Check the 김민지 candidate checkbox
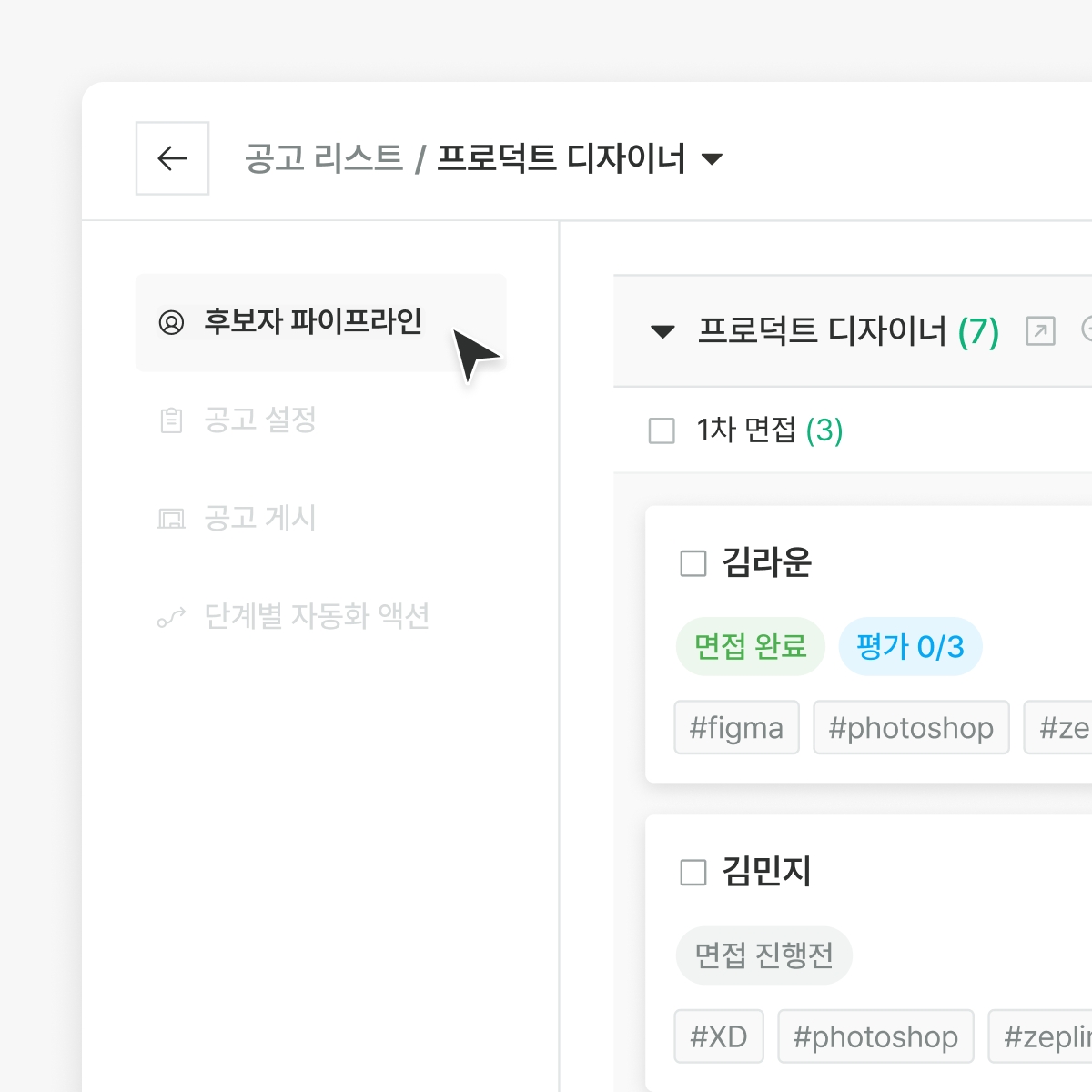This screenshot has height=1092, width=1092. point(693,873)
